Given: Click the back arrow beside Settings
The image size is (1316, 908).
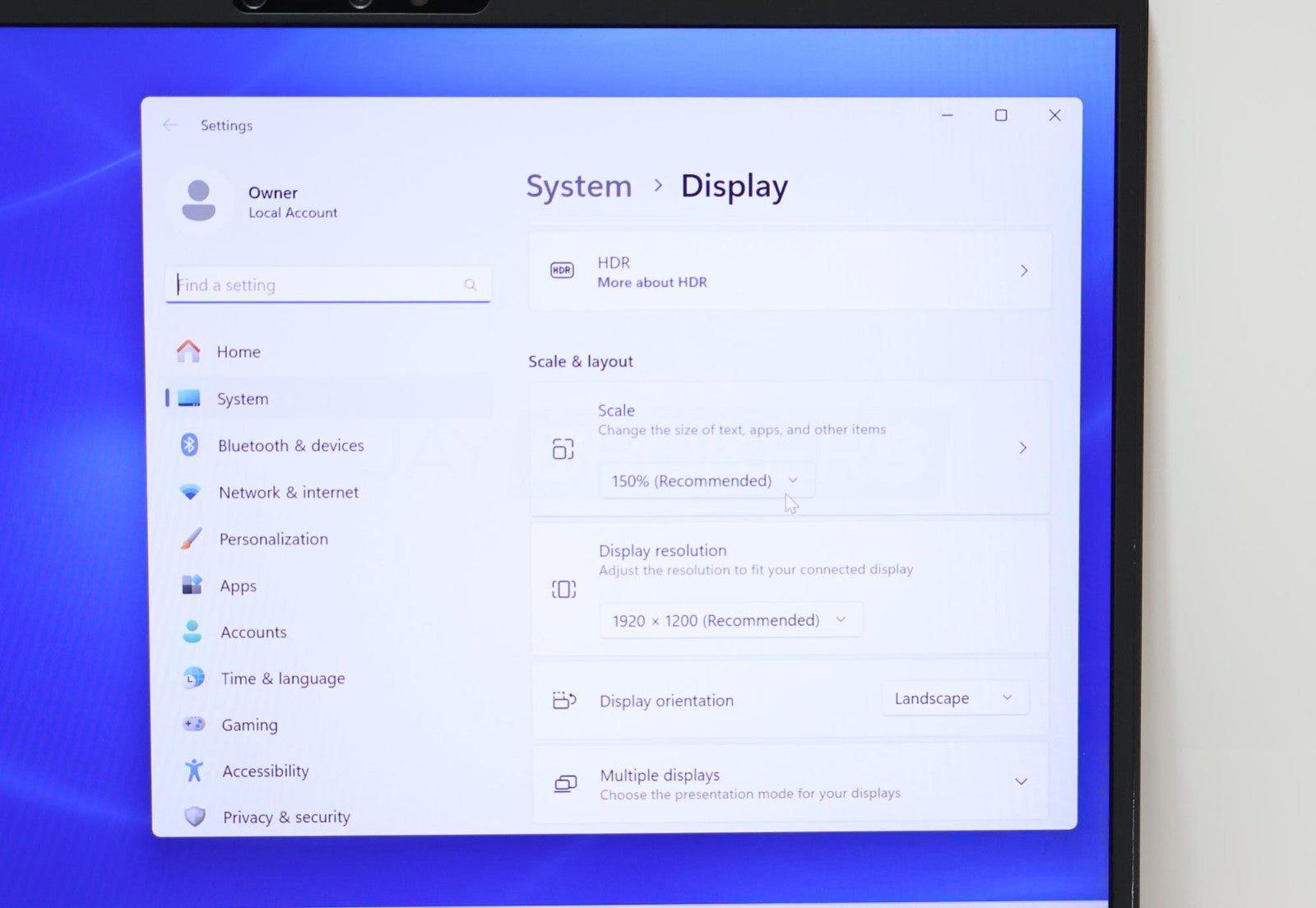Looking at the screenshot, I should pos(170,125).
